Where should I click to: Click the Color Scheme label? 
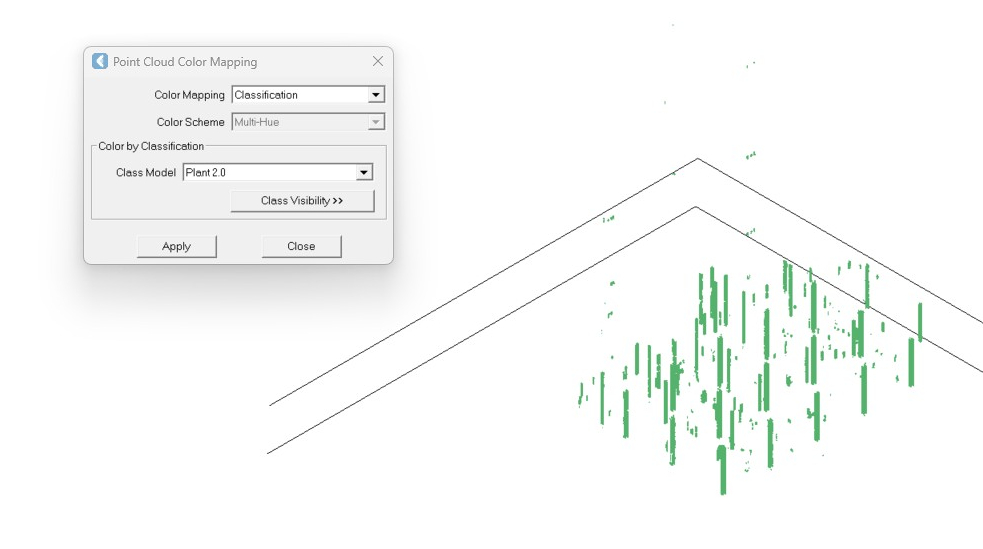[x=190, y=122]
